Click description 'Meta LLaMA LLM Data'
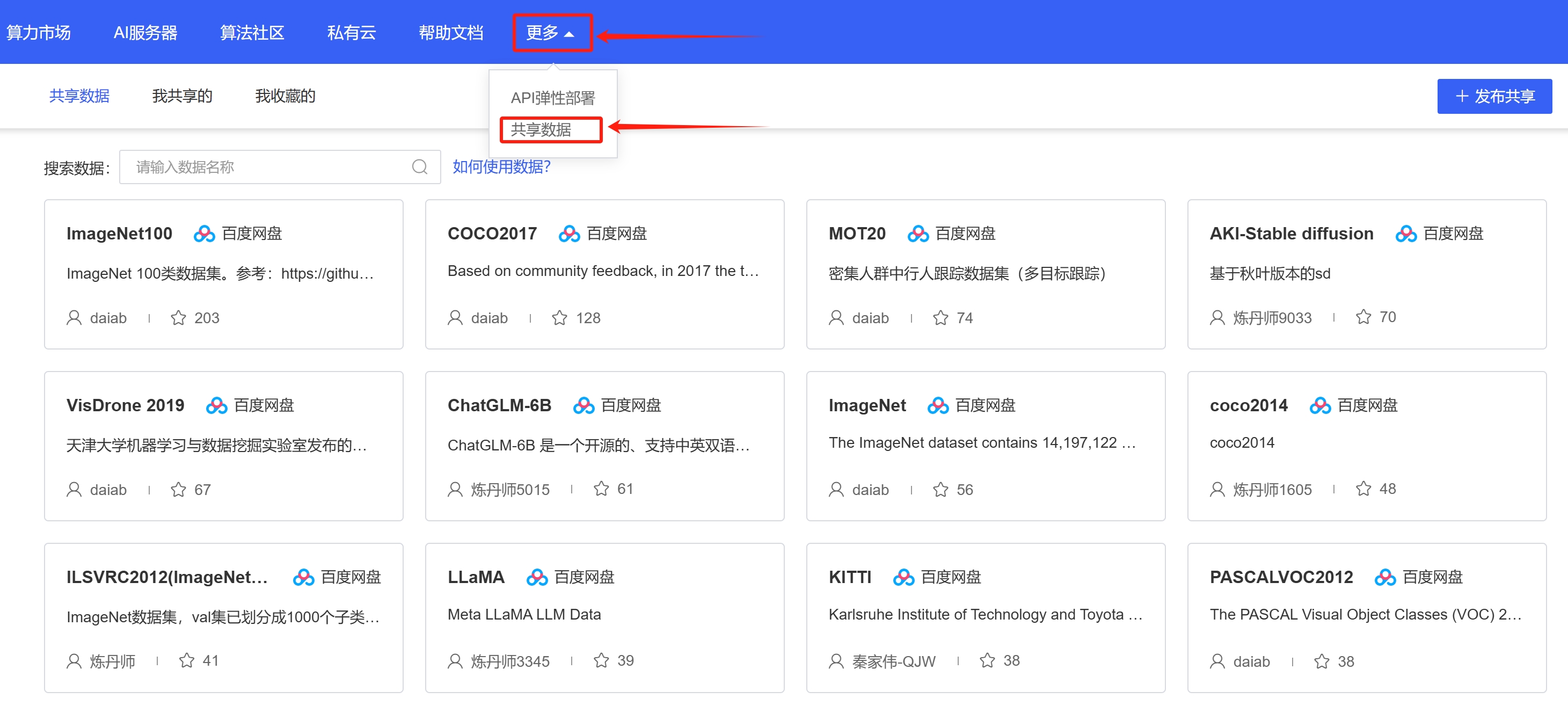The width and height of the screenshot is (1568, 706). [524, 615]
